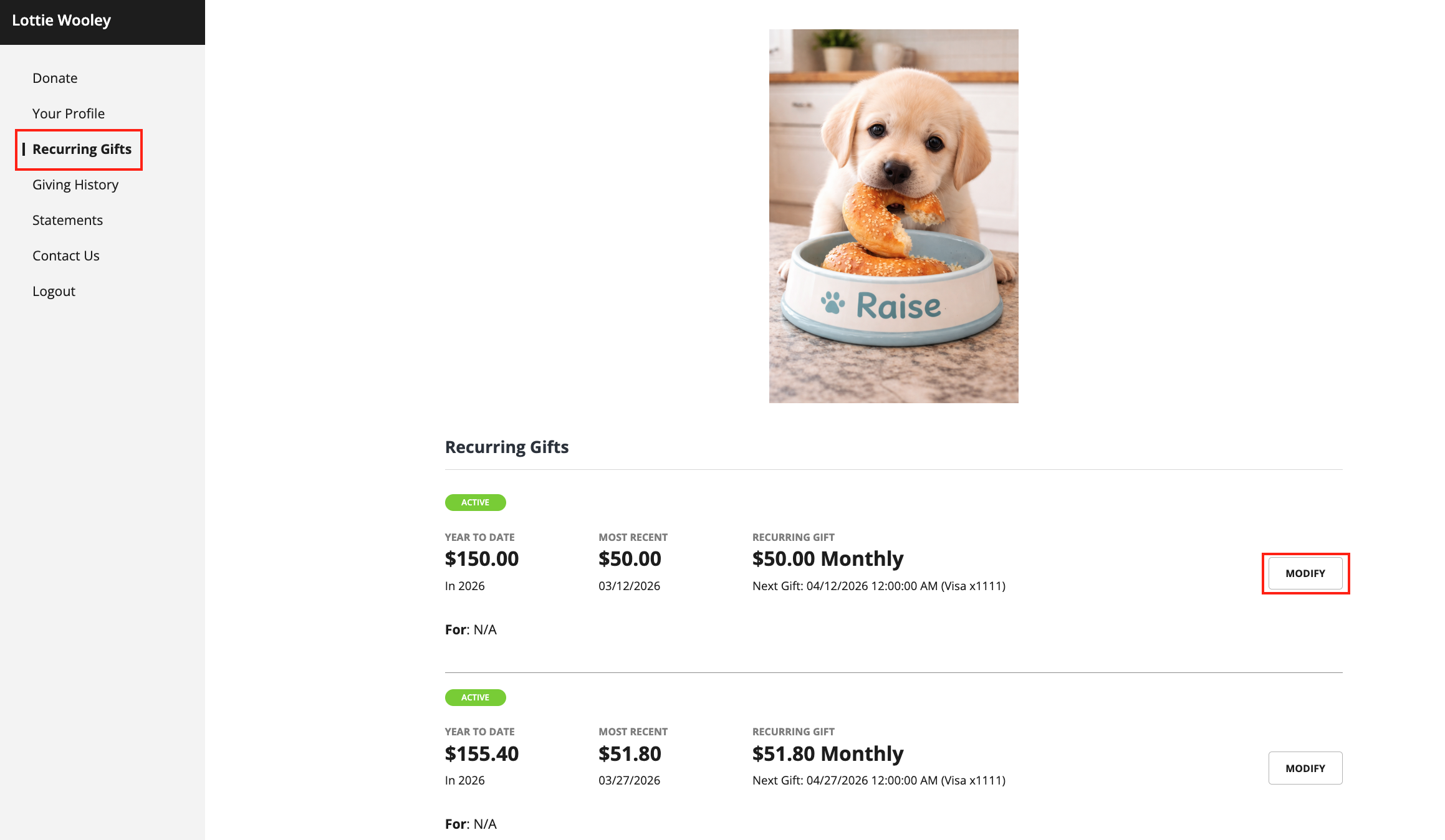Click the first ACTIVE status badge
Screen dimensions: 1445x840
pyautogui.click(x=475, y=502)
